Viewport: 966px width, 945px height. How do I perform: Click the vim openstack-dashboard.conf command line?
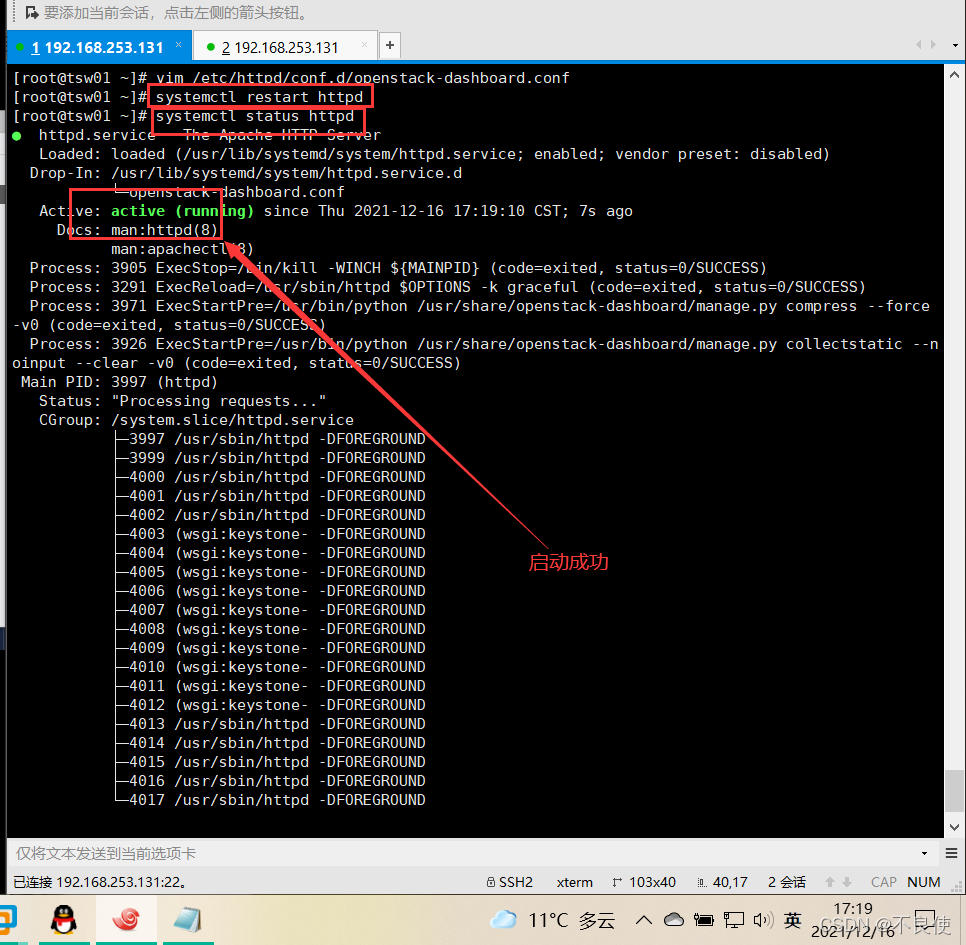click(x=362, y=78)
